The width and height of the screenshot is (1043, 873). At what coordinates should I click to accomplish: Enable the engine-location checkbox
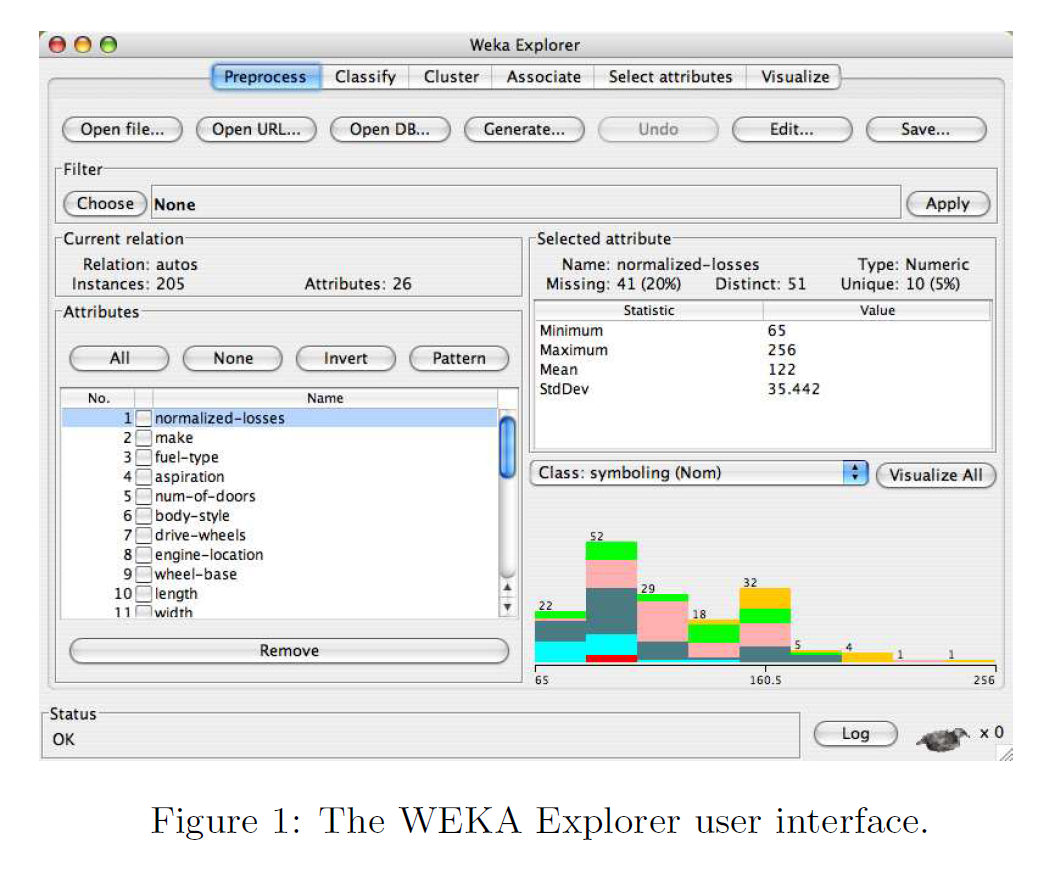pos(144,555)
